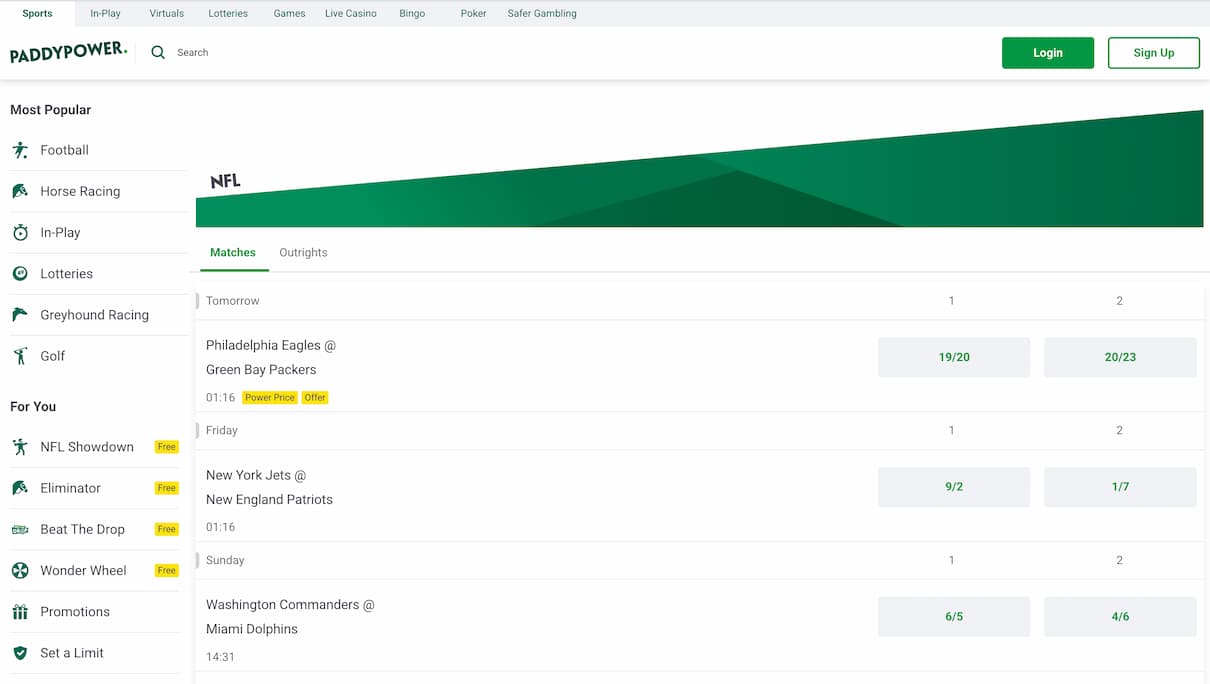Select 19/20 odds for Philadelphia Eagles

[953, 356]
